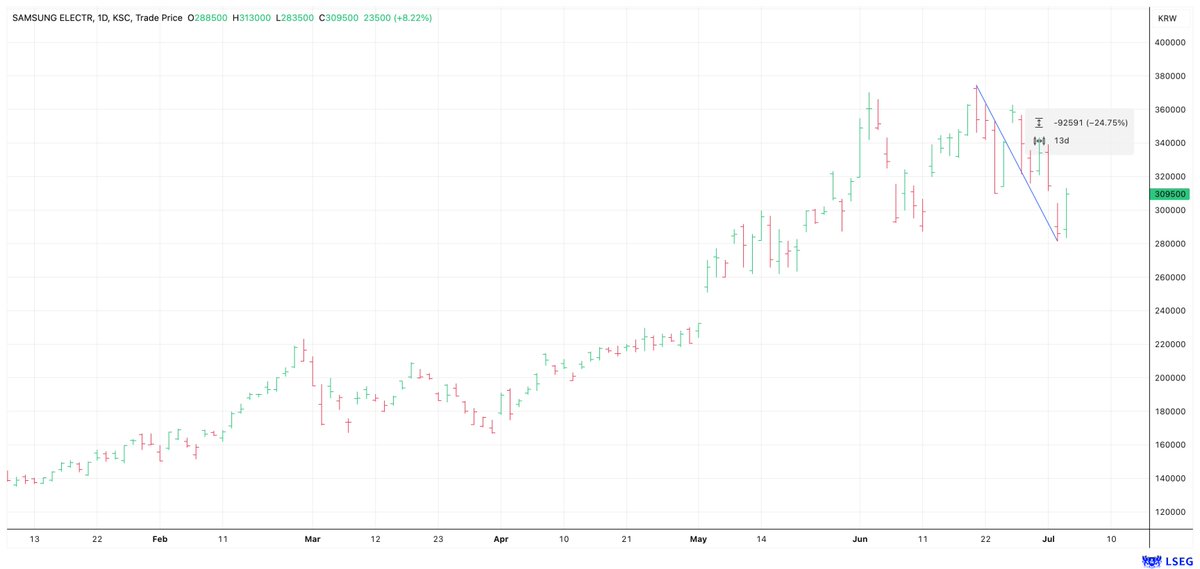Click the 380000 price axis label
The image size is (1200, 569).
[1168, 76]
